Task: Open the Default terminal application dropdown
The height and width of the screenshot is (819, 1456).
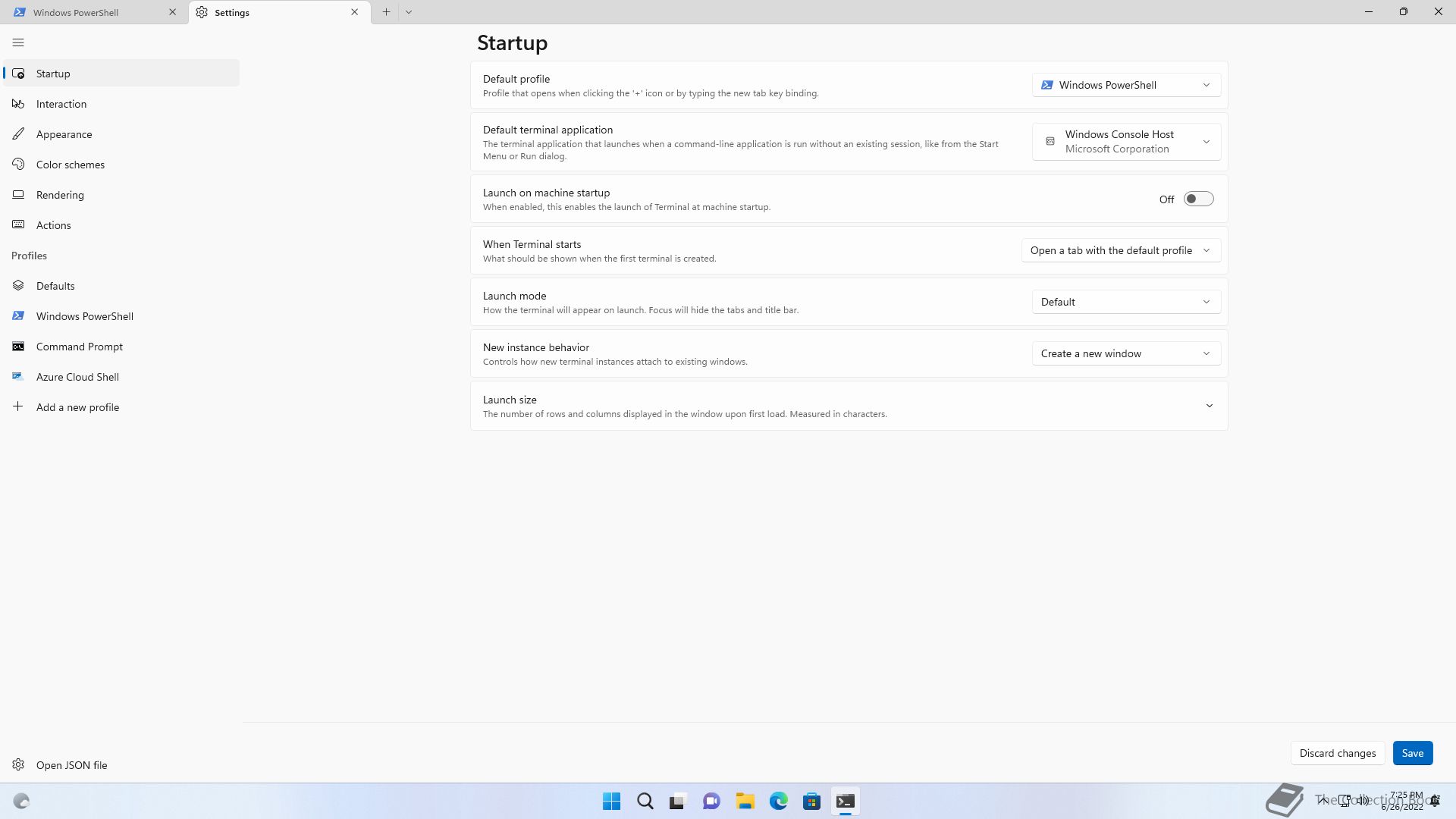Action: [x=1126, y=142]
